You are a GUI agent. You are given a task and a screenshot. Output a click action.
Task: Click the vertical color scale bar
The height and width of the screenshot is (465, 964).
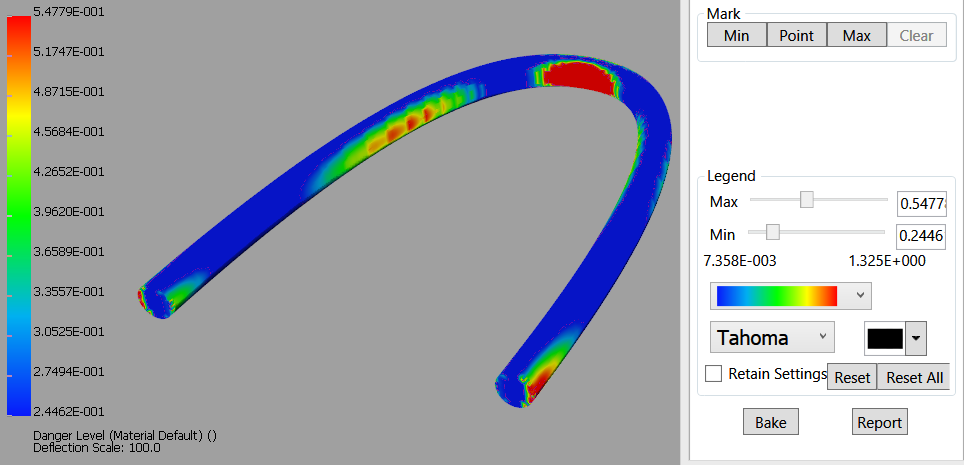click(x=18, y=215)
